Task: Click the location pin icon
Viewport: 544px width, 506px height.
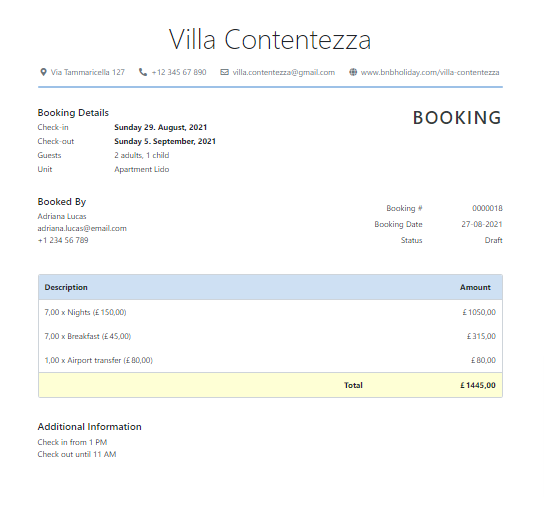Action: (x=43, y=72)
